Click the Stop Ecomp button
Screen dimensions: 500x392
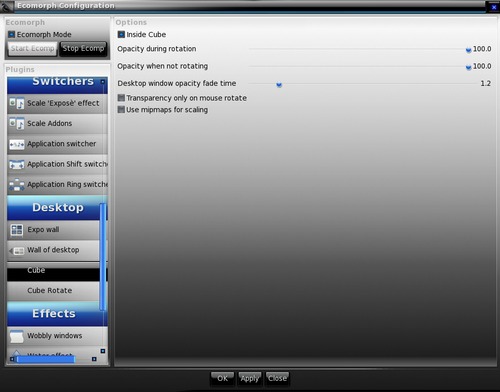tap(83, 49)
